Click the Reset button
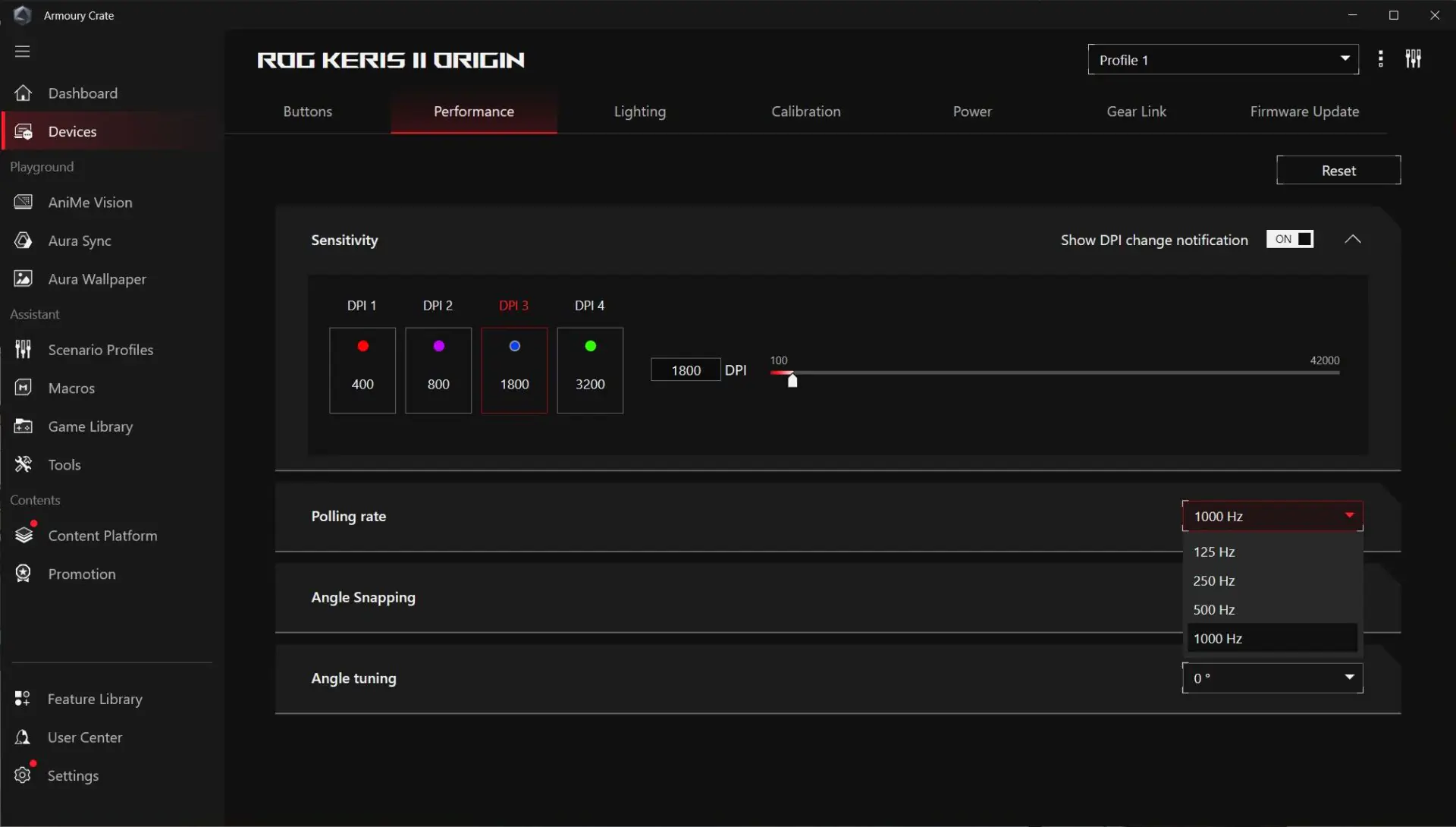1456x827 pixels. point(1338,171)
